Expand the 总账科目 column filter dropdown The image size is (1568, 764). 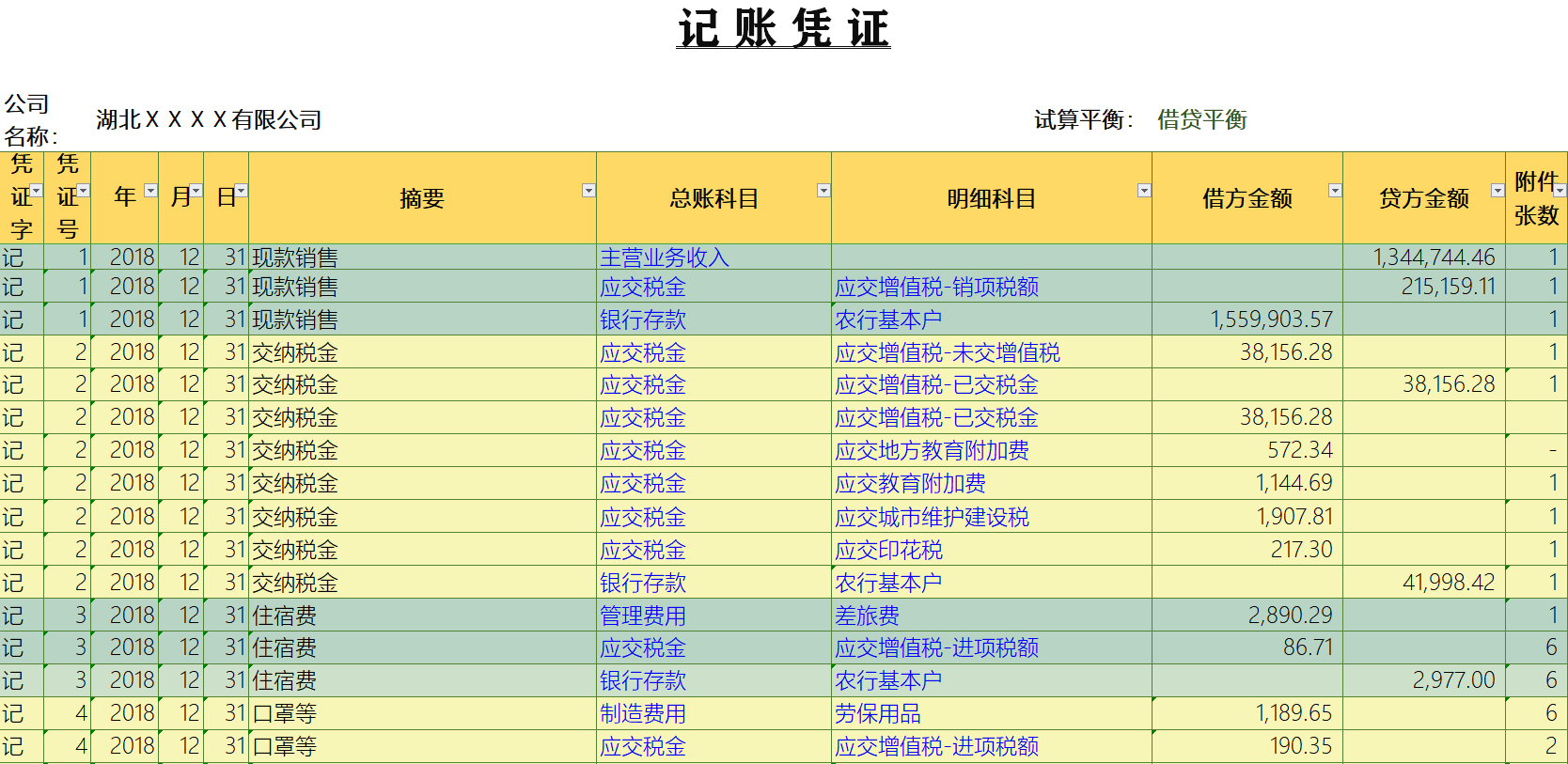[x=823, y=191]
